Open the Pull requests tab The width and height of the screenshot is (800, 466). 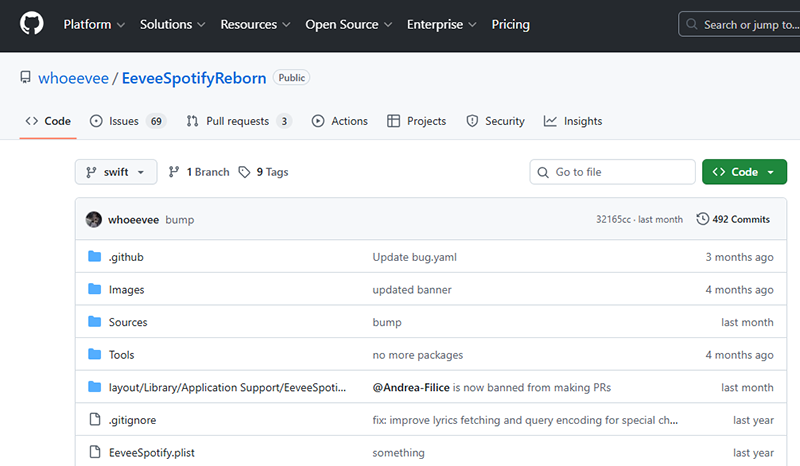(239, 121)
